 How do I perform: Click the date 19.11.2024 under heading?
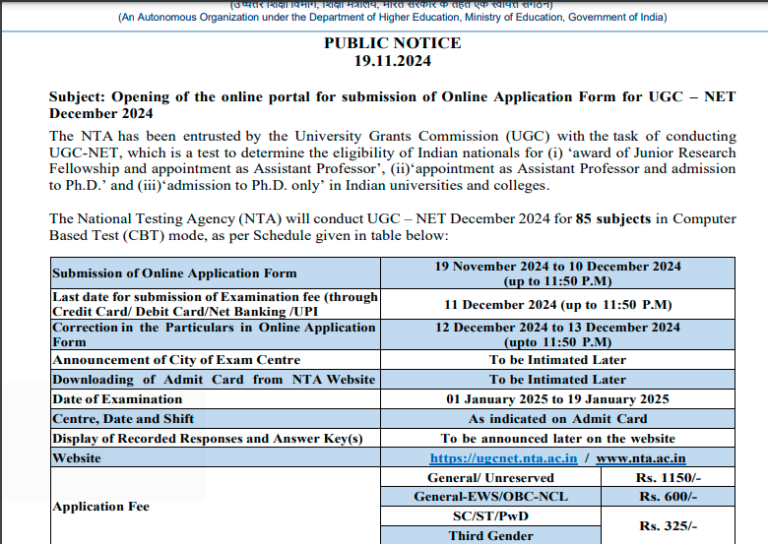point(392,61)
